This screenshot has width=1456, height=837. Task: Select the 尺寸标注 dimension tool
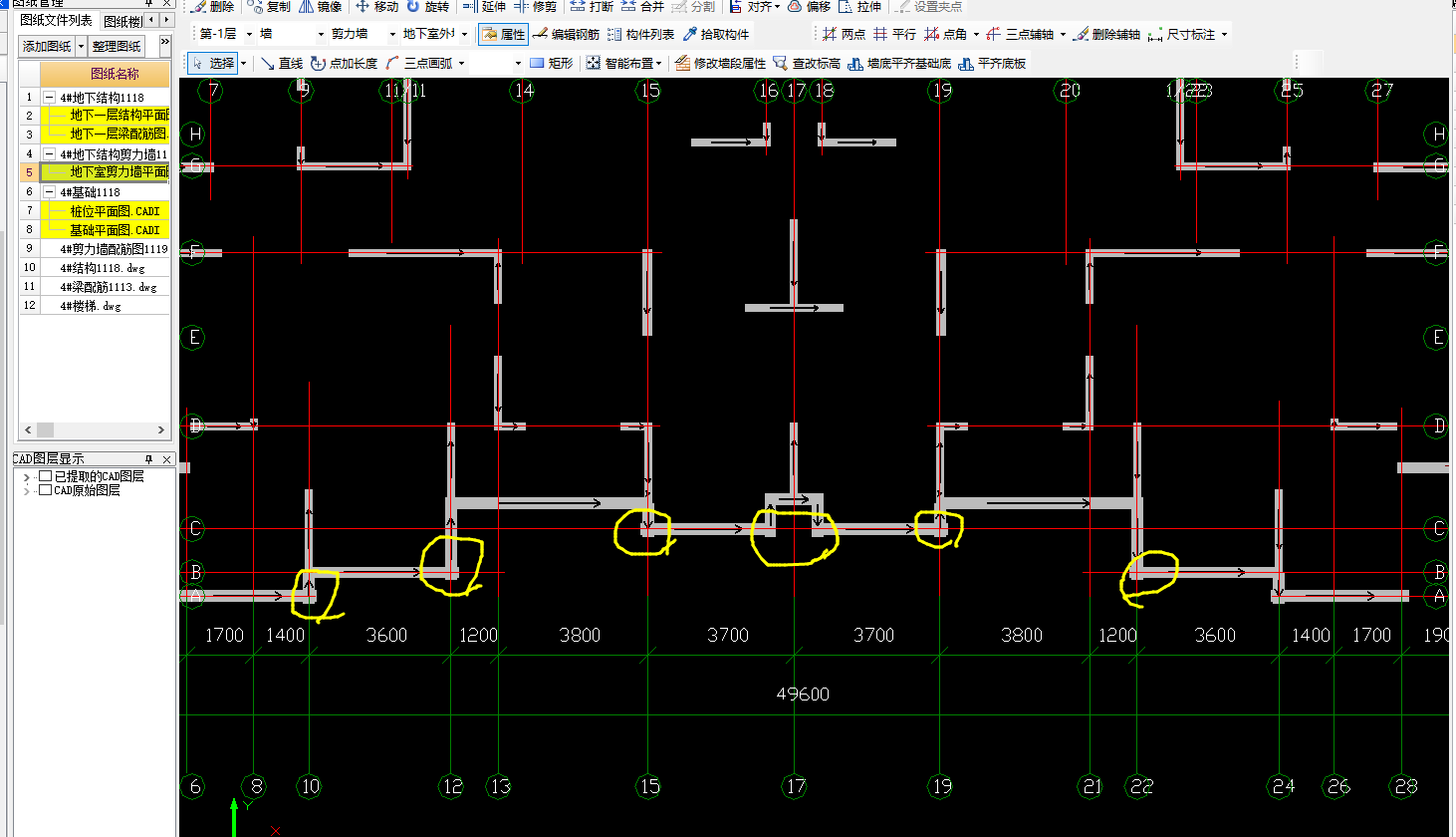pos(1182,34)
